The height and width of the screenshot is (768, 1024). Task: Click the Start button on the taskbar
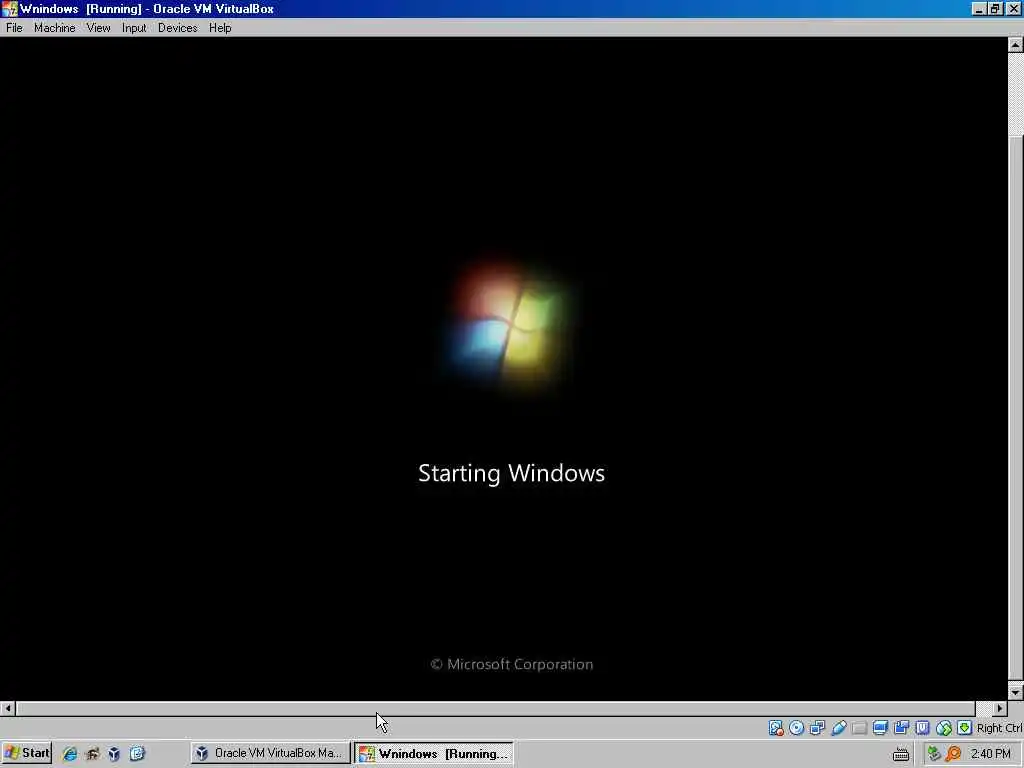[26, 753]
